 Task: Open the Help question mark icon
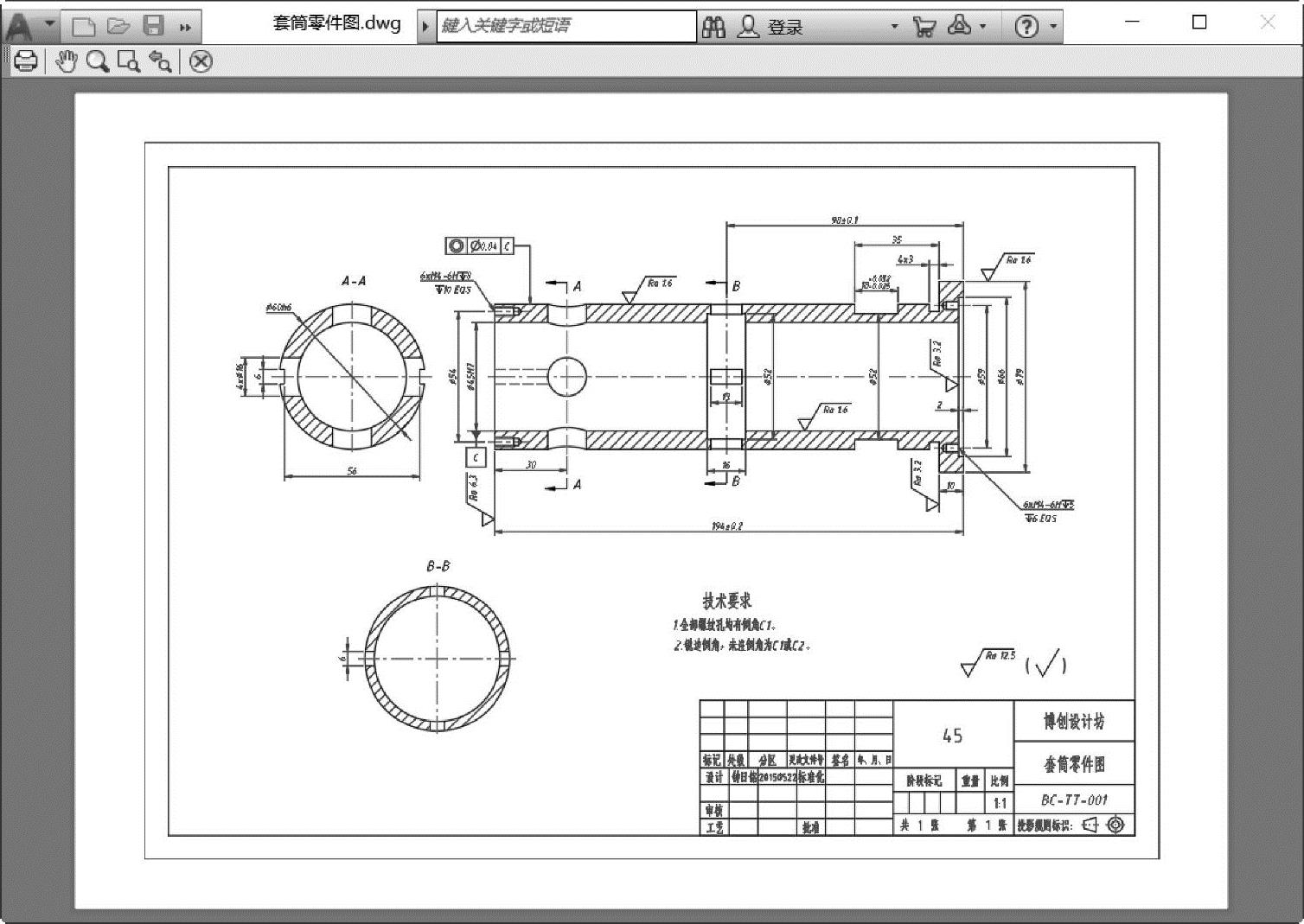tap(1026, 27)
